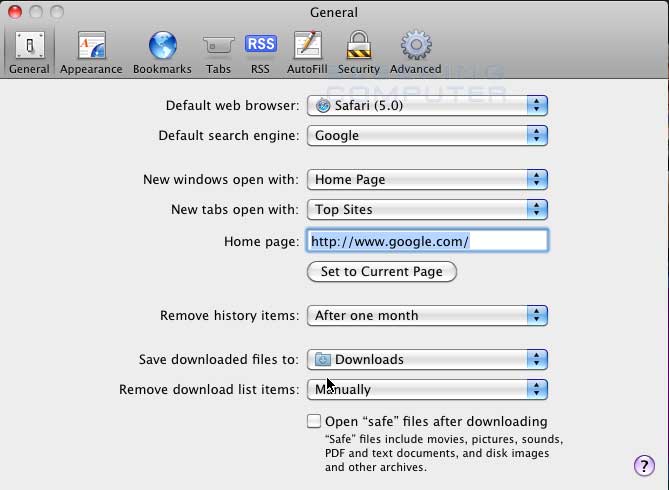
Task: Enable Open "safe" files after downloading
Action: pos(314,421)
